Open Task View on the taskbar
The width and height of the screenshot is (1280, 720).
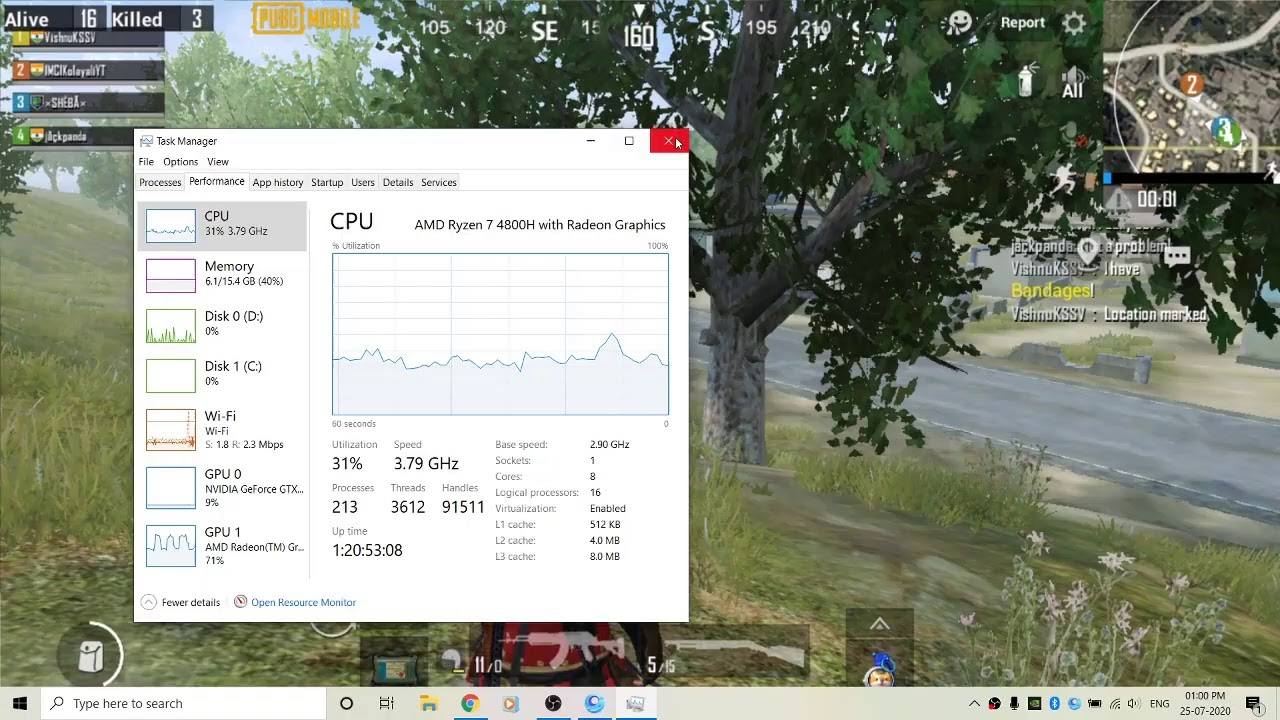[x=386, y=703]
